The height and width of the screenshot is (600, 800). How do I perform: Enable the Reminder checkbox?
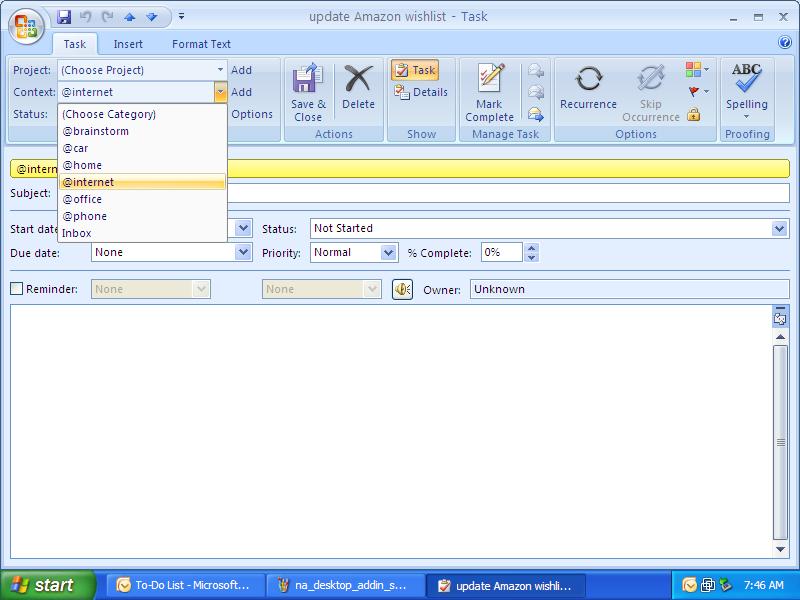(17, 289)
